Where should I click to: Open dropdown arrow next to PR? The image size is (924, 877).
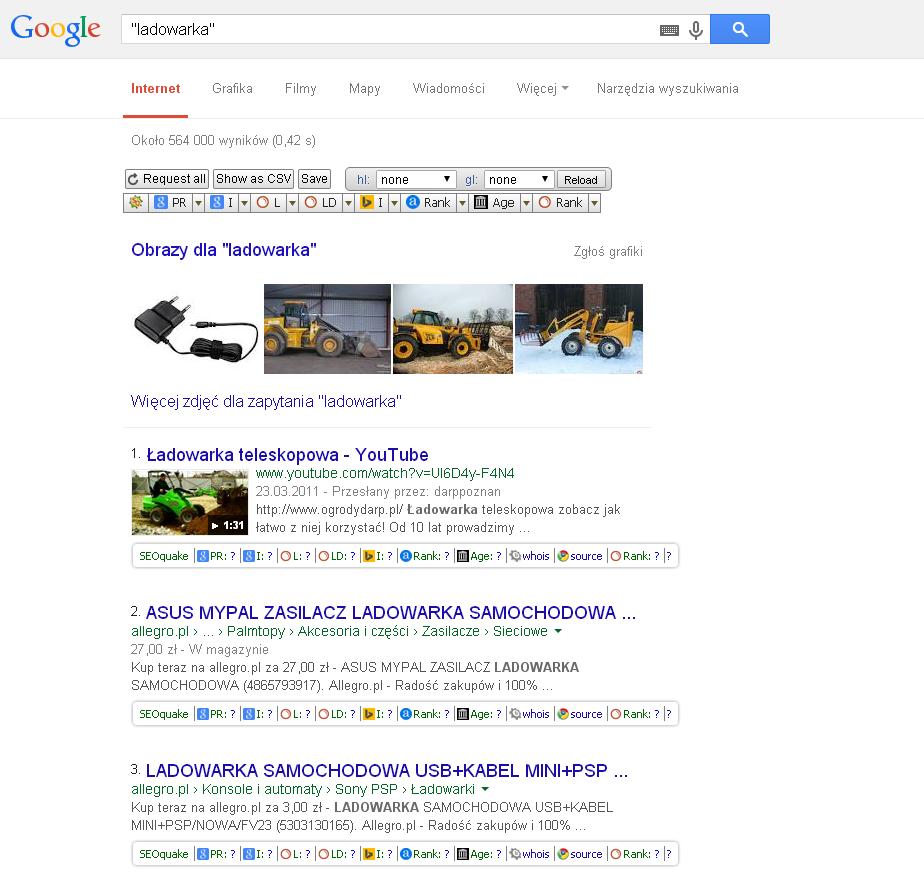tap(199, 203)
